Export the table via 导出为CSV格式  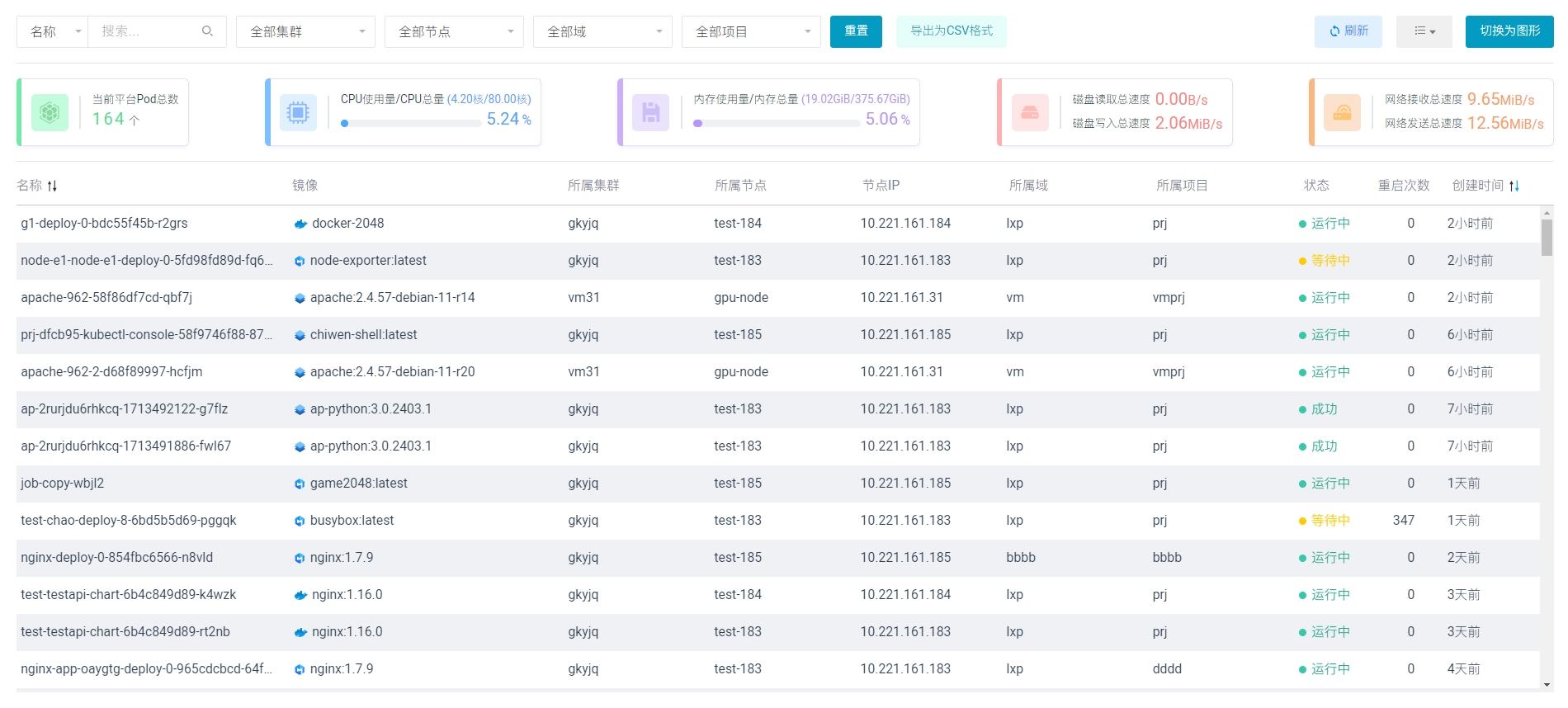click(951, 31)
